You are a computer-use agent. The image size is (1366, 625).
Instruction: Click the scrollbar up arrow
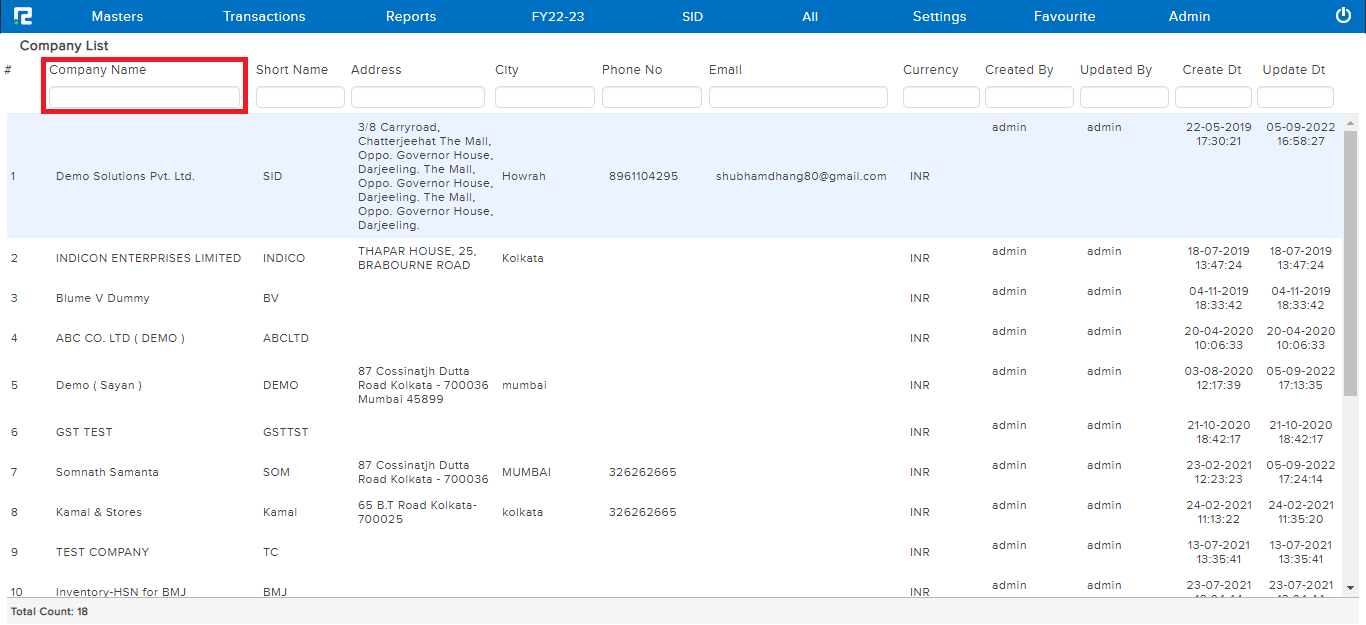(1350, 123)
